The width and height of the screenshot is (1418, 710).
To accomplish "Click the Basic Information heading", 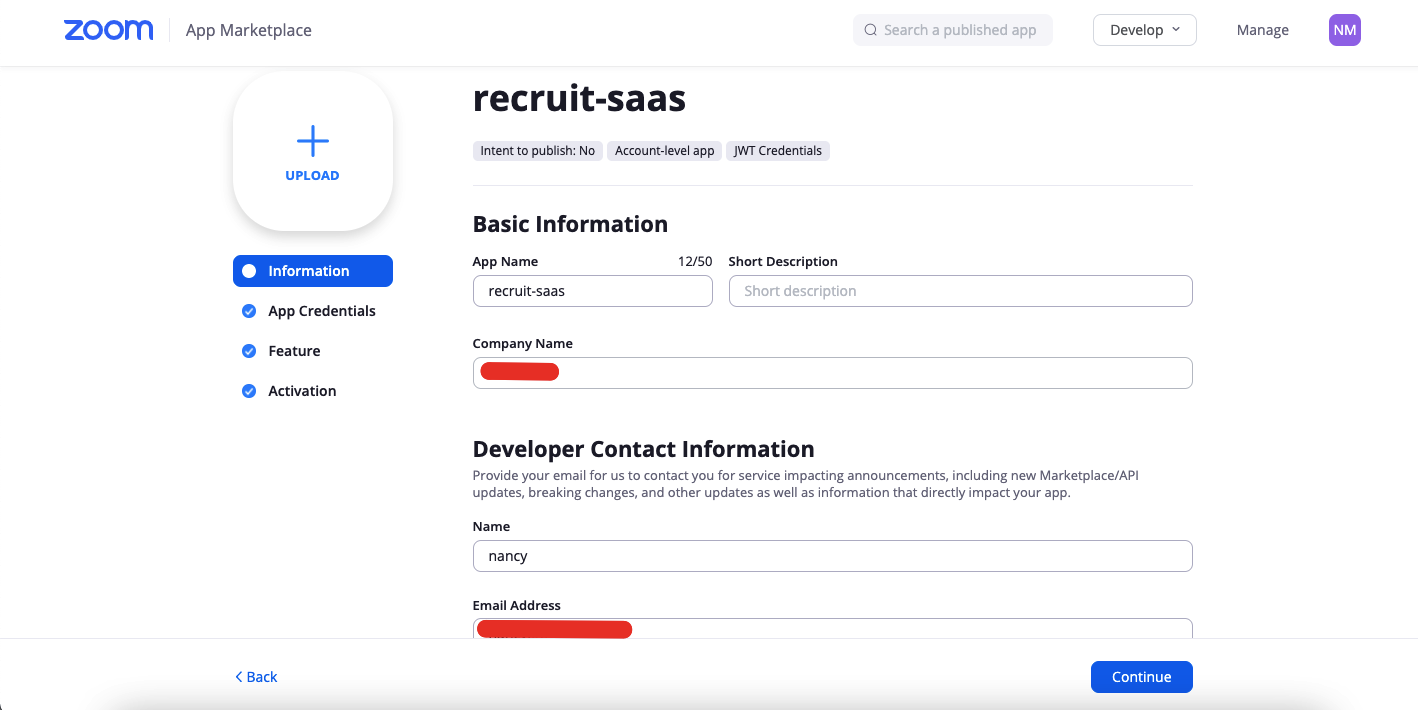I will point(570,224).
